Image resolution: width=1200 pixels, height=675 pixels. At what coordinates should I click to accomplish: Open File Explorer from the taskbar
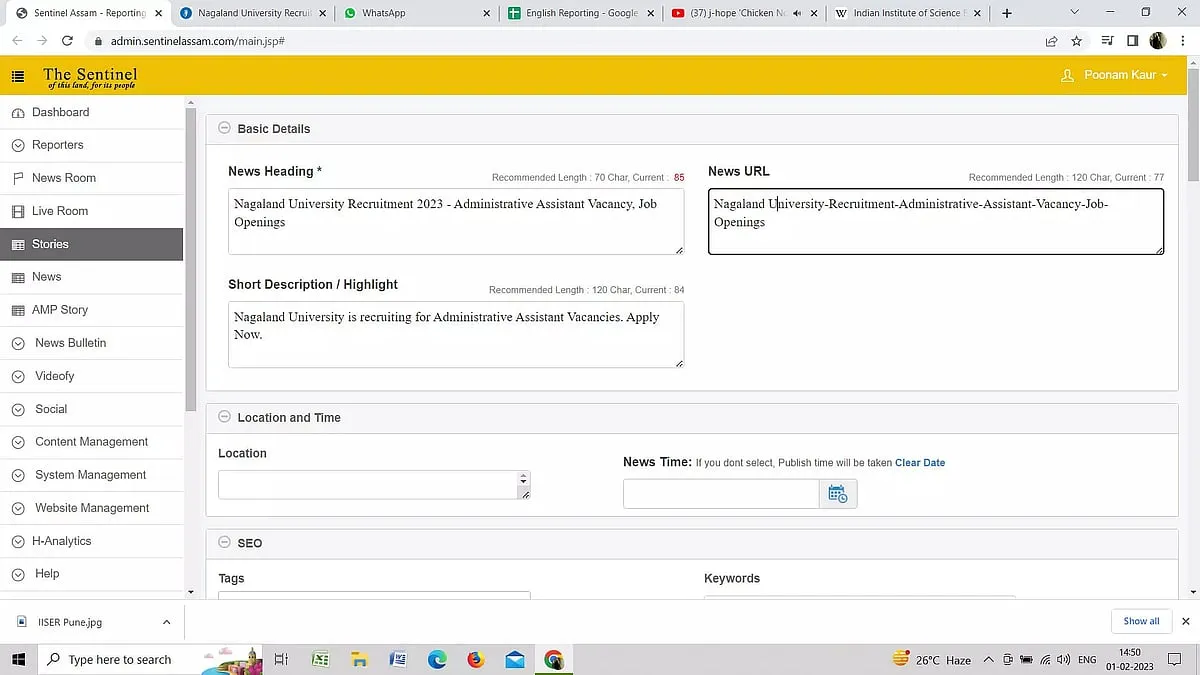pos(359,660)
